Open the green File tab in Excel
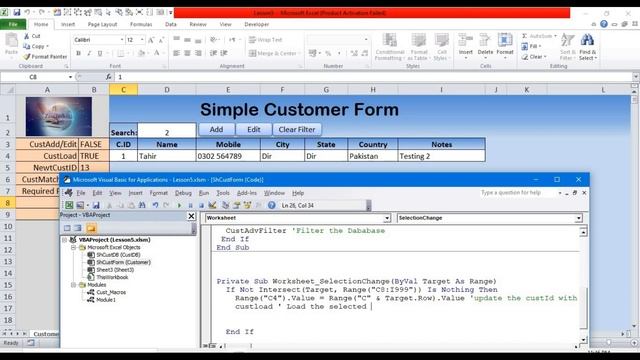 click(13, 24)
